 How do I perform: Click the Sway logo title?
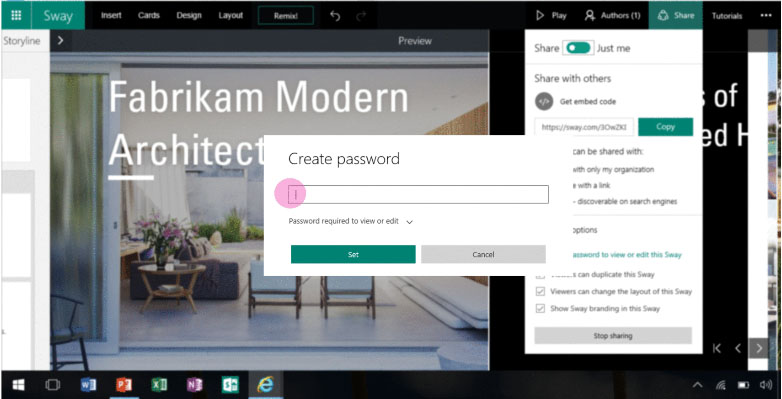pos(58,15)
